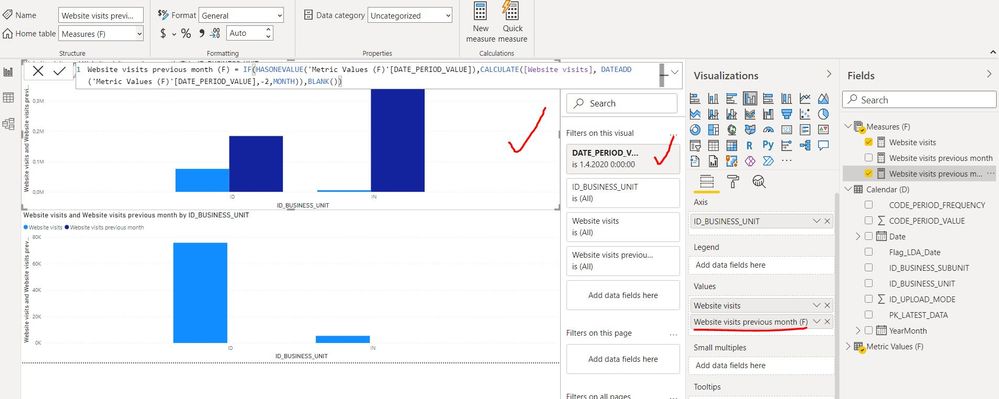Select the funnel chart visual icon
Image resolution: width=999 pixels, height=399 pixels.
(x=786, y=114)
